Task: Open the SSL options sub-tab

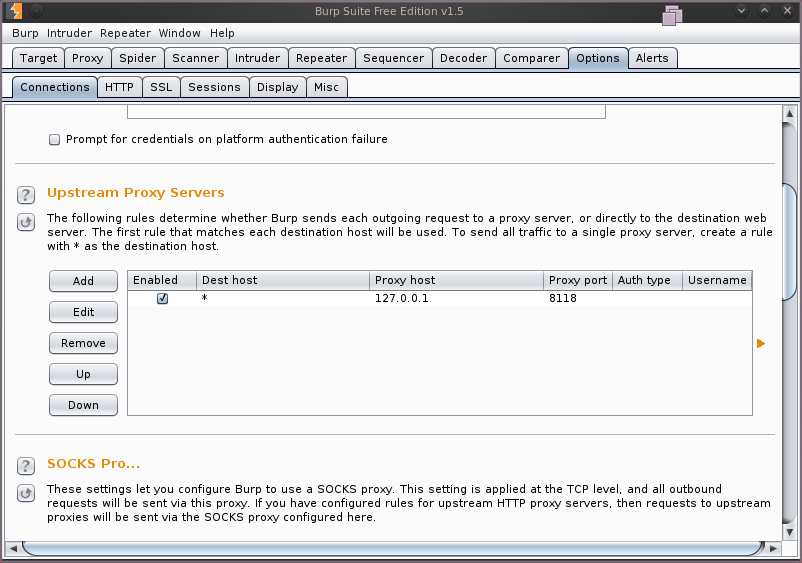Action: point(161,87)
